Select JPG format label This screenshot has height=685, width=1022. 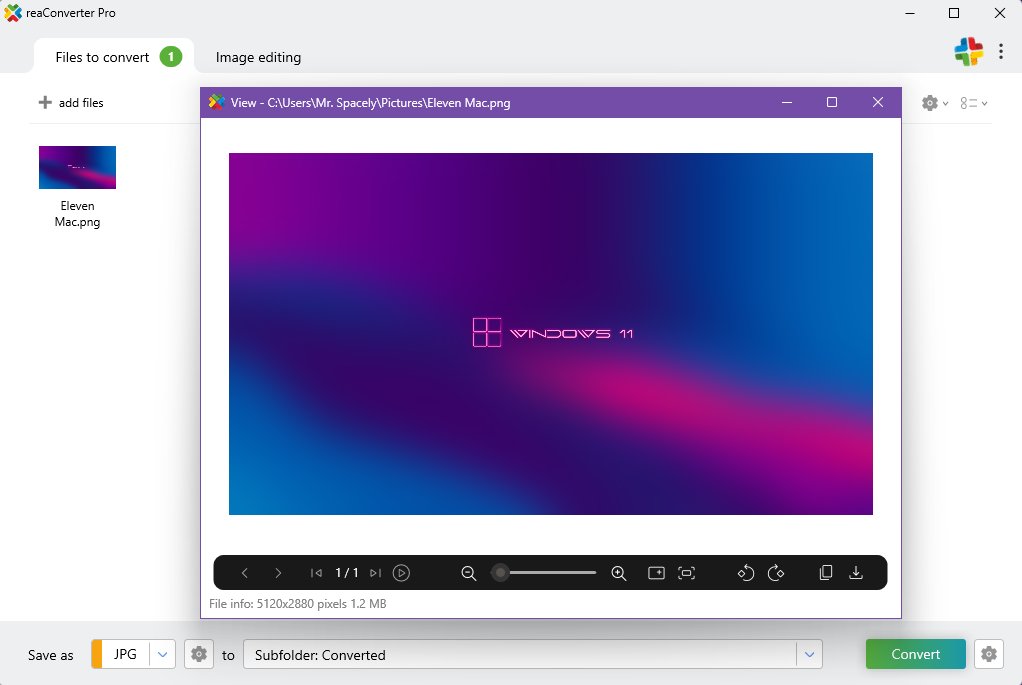125,654
